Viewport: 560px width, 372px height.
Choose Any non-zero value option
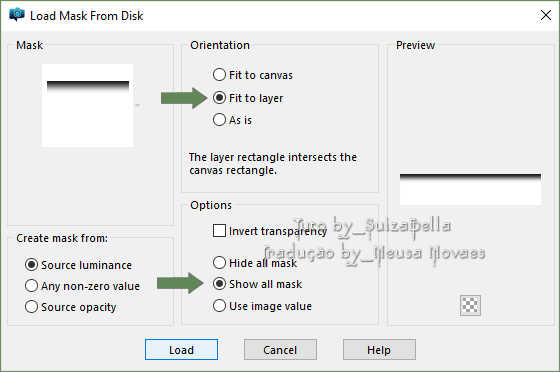[x=82, y=286]
